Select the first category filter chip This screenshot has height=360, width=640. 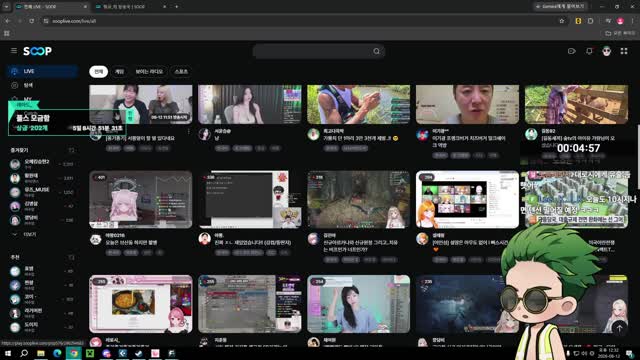click(98, 71)
